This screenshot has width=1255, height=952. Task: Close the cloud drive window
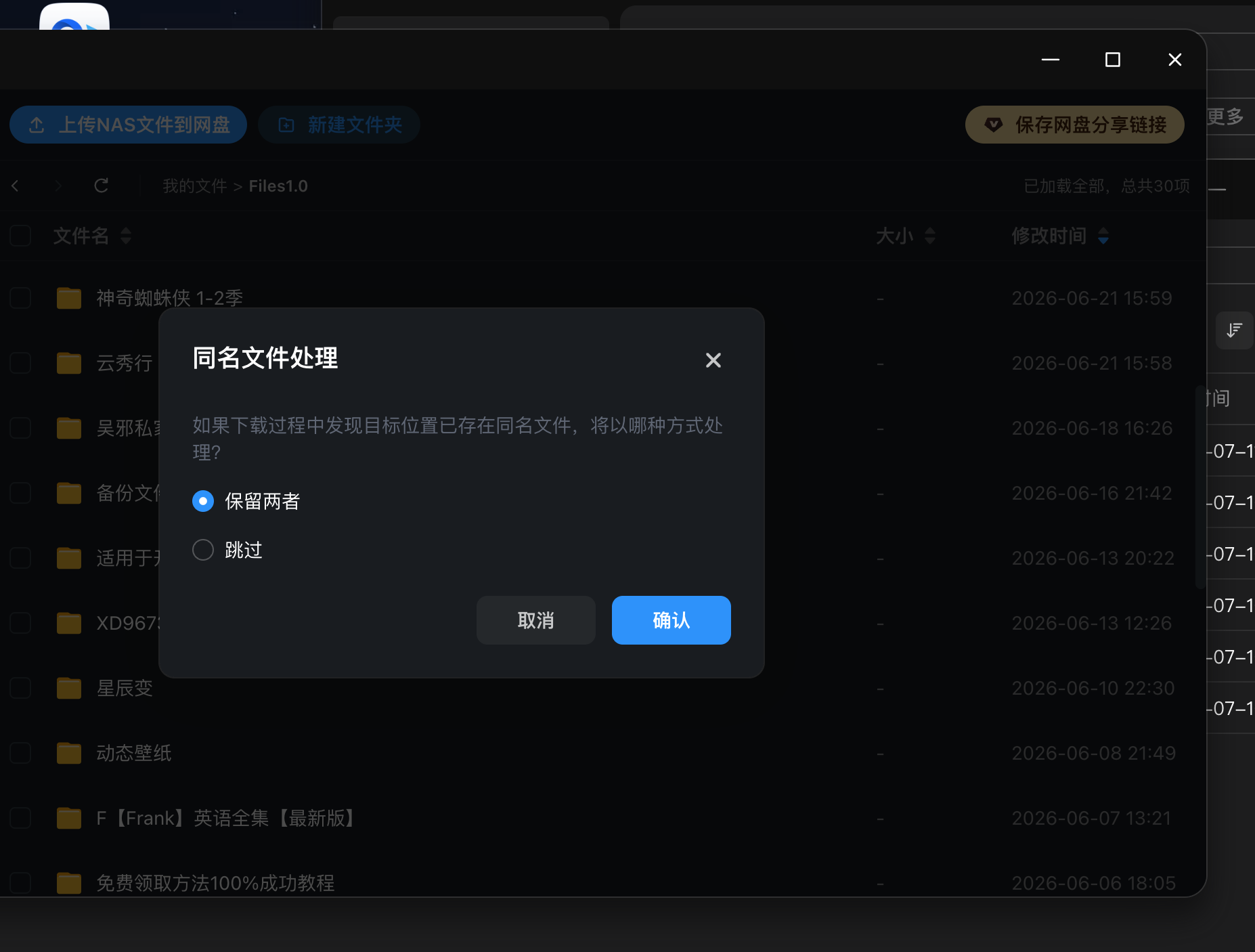1175,60
